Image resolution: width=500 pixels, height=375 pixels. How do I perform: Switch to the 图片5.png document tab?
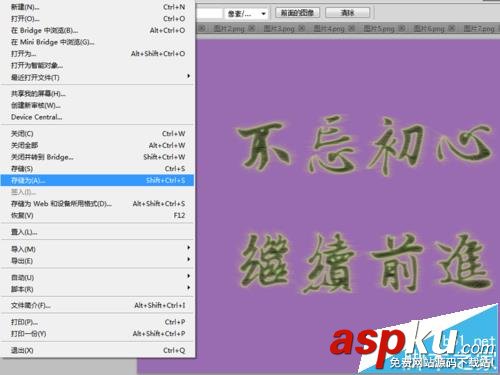(379, 29)
